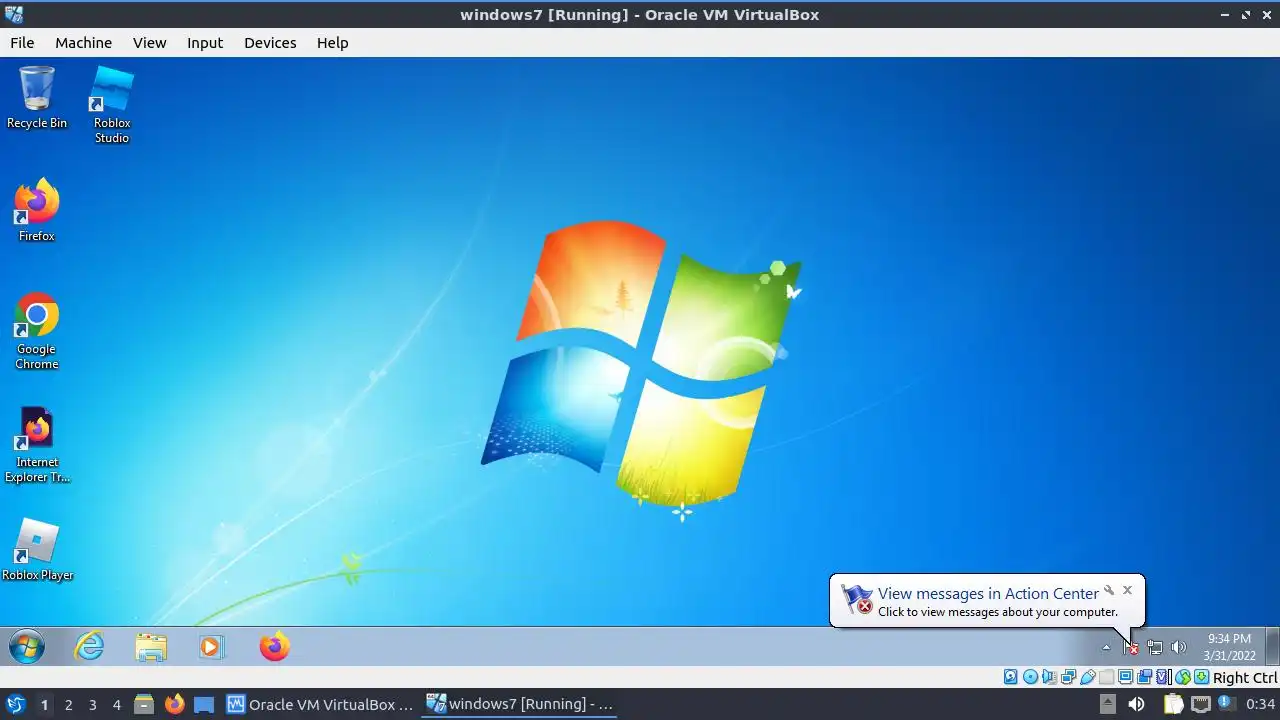Image resolution: width=1280 pixels, height=720 pixels.
Task: Open the Windows 7 volume tray icon
Action: coord(1178,647)
